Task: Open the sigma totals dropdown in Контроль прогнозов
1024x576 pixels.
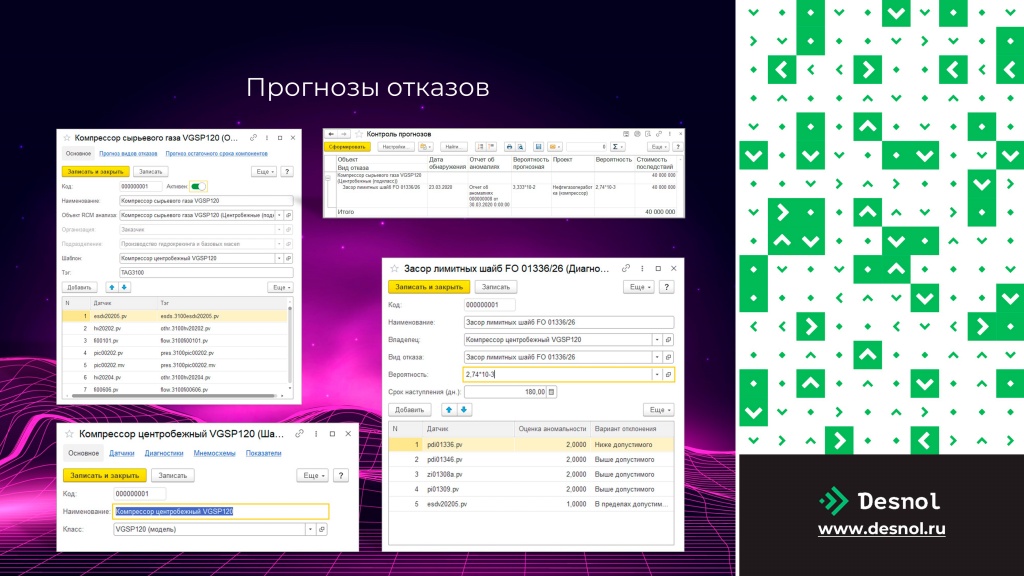Action: click(617, 147)
